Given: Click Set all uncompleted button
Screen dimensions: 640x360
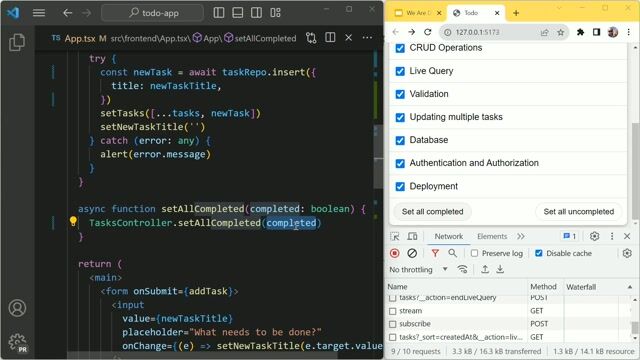Looking at the screenshot, I should coord(578,211).
